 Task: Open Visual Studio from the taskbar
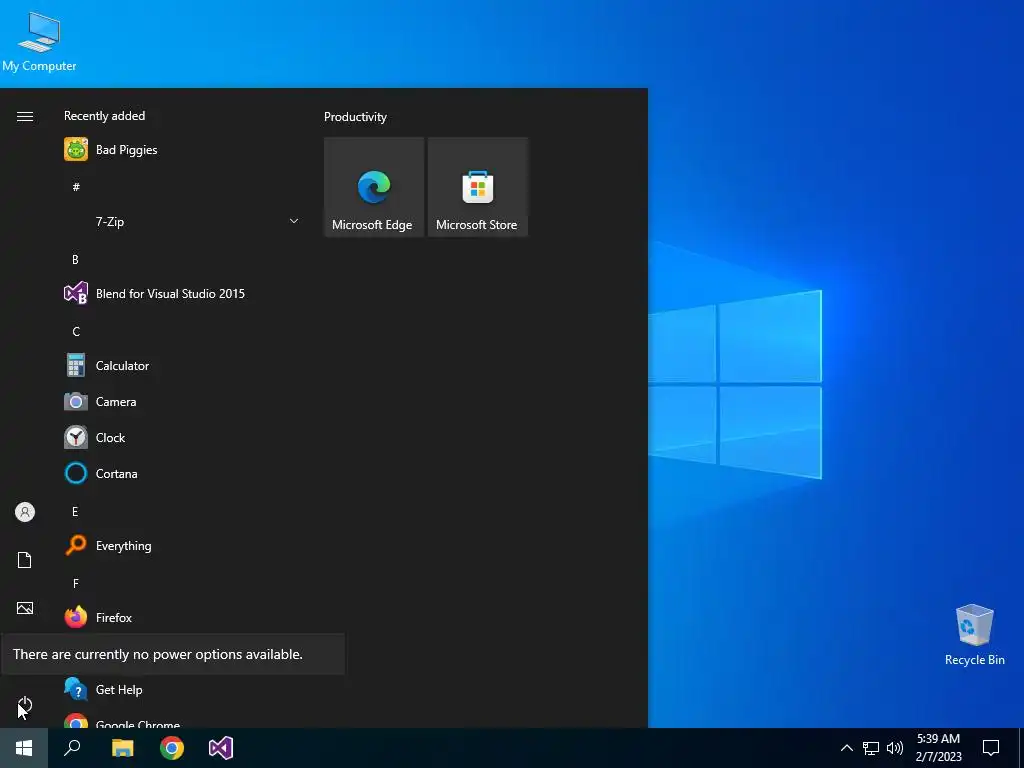[x=221, y=748]
